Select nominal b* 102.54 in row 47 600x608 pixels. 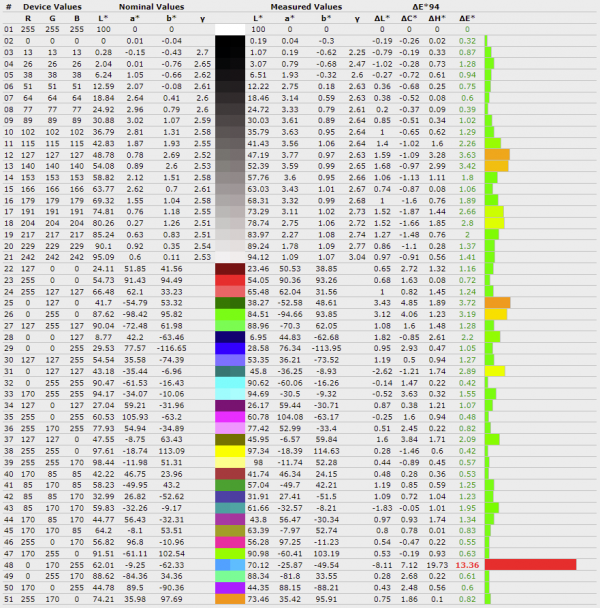[x=171, y=553]
